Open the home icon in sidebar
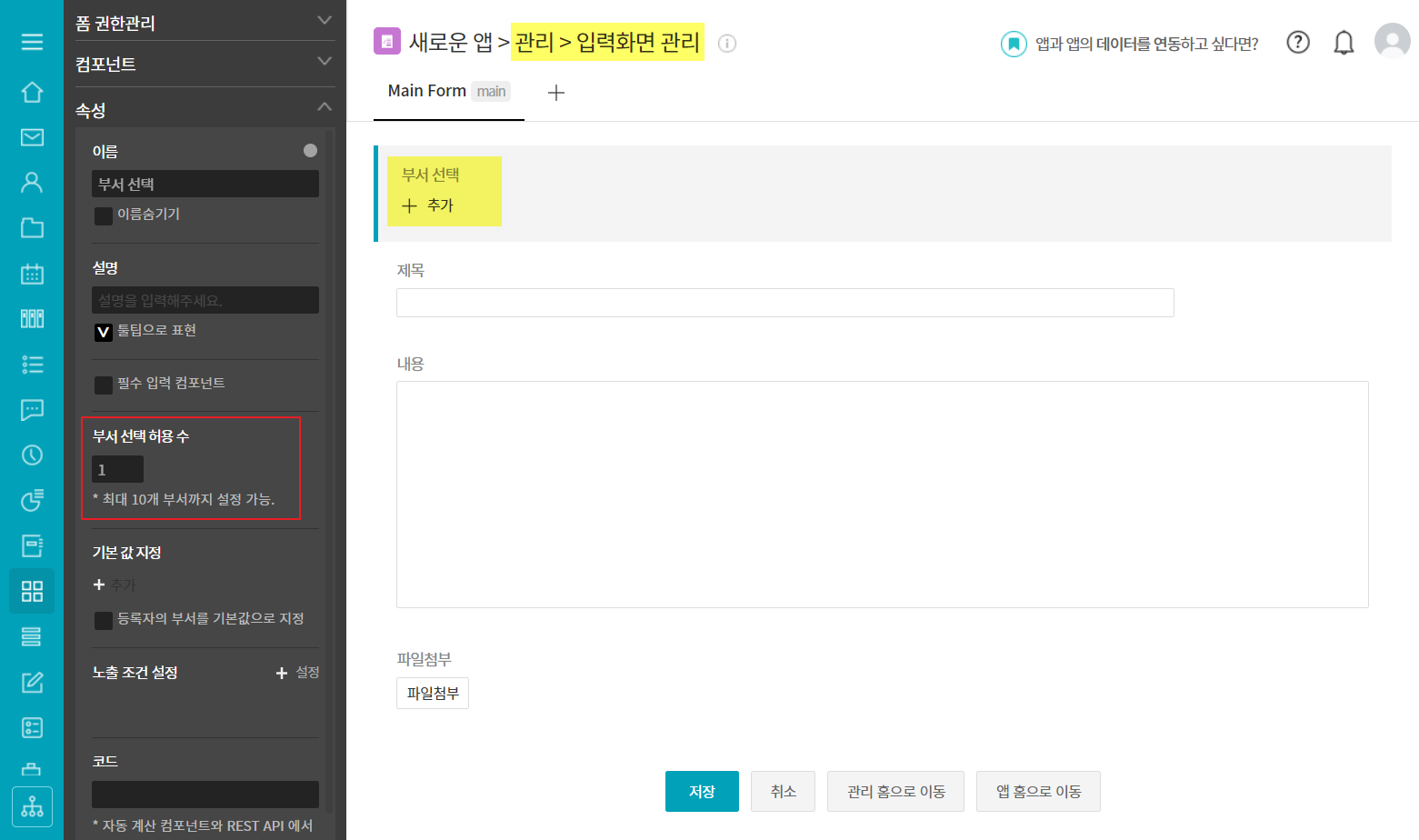The image size is (1419, 840). [32, 92]
